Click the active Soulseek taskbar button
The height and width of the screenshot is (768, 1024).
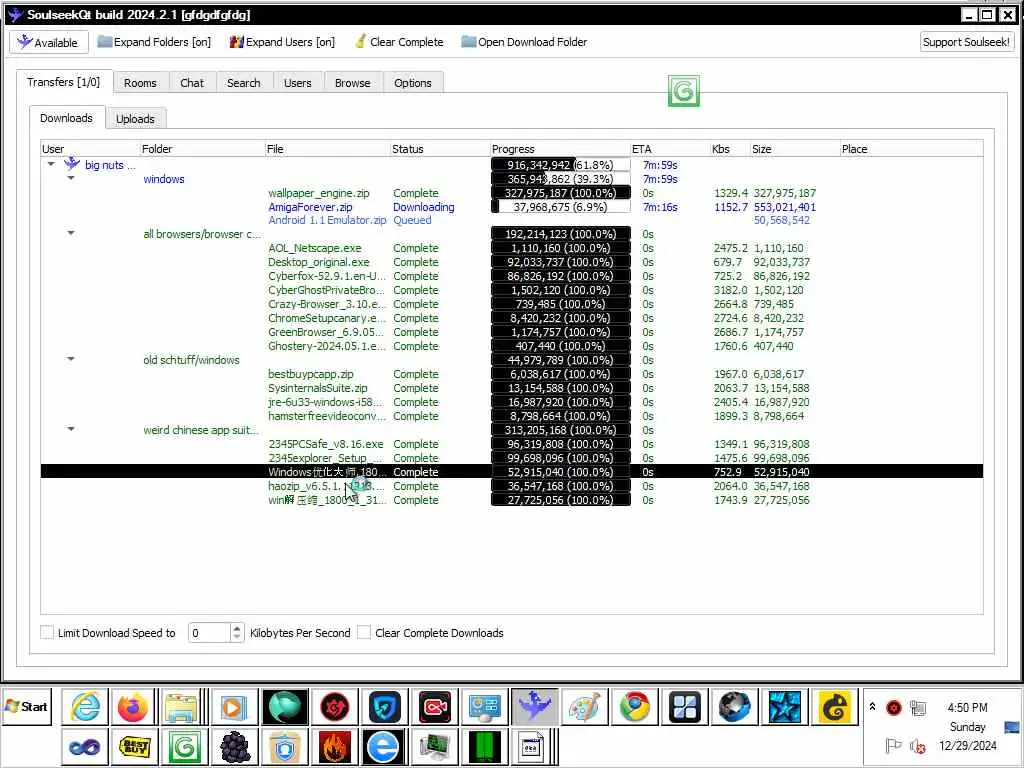click(535, 707)
